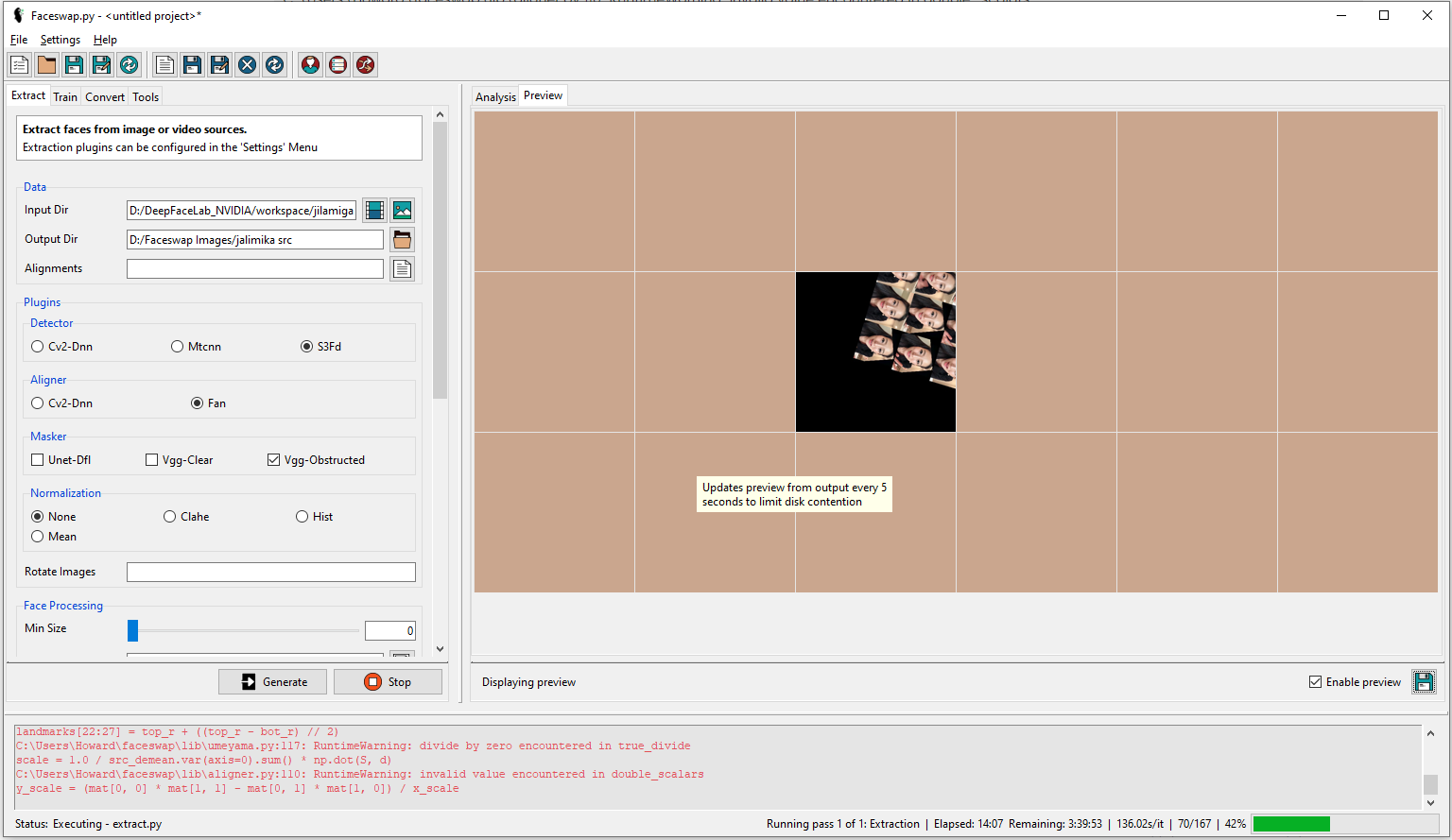Click the green extraction progress bar
This screenshot has height=840, width=1452.
click(x=1291, y=824)
